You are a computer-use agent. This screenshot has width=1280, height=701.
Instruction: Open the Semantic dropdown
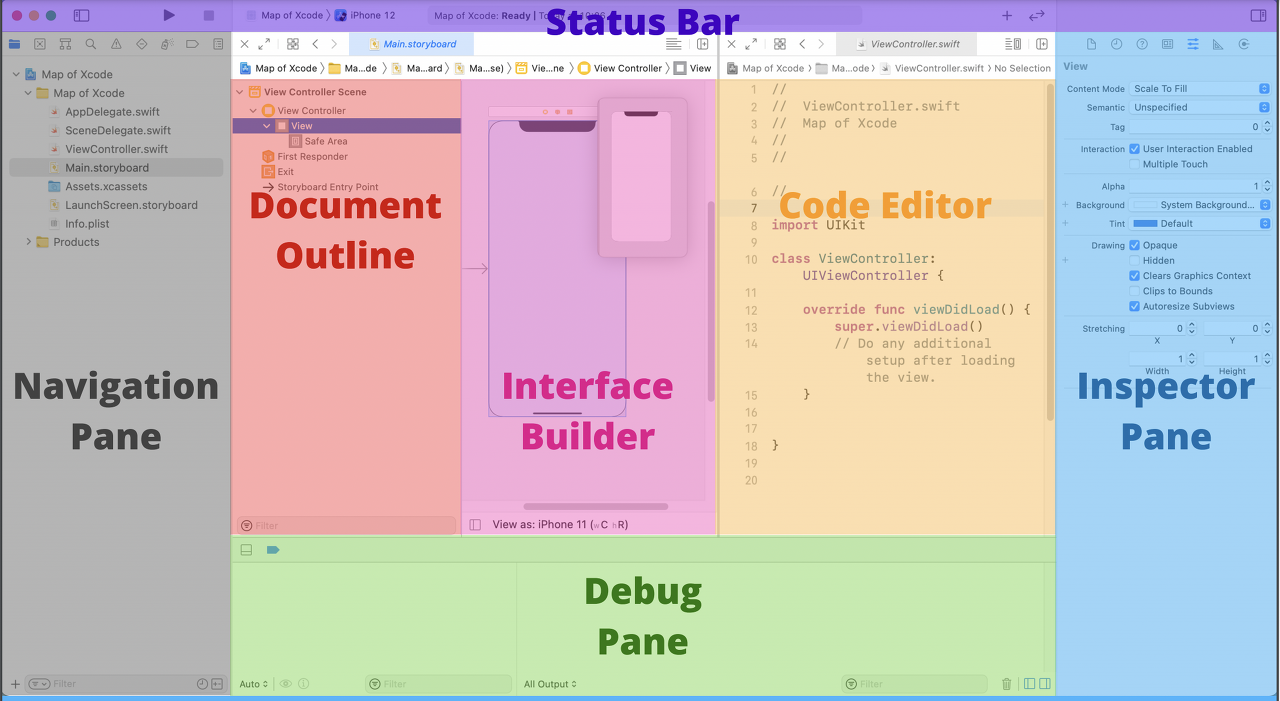pyautogui.click(x=1200, y=107)
